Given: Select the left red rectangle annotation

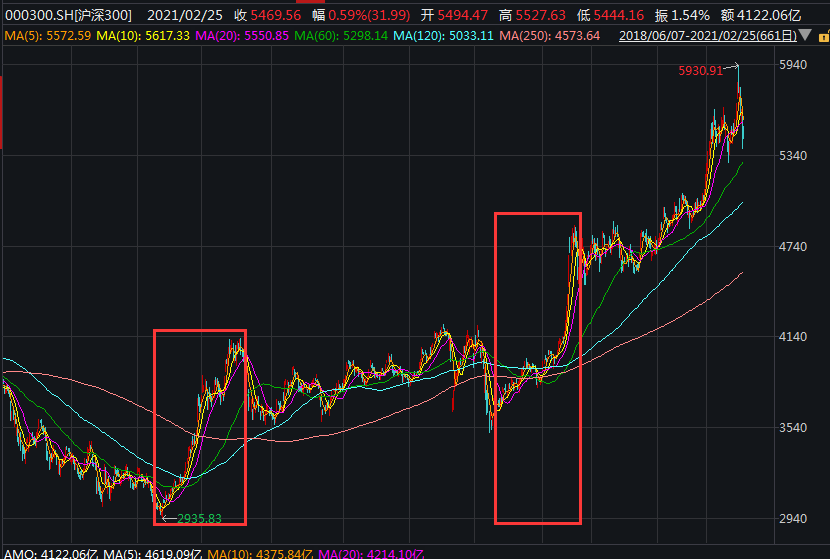Looking at the screenshot, I should (x=154, y=426).
